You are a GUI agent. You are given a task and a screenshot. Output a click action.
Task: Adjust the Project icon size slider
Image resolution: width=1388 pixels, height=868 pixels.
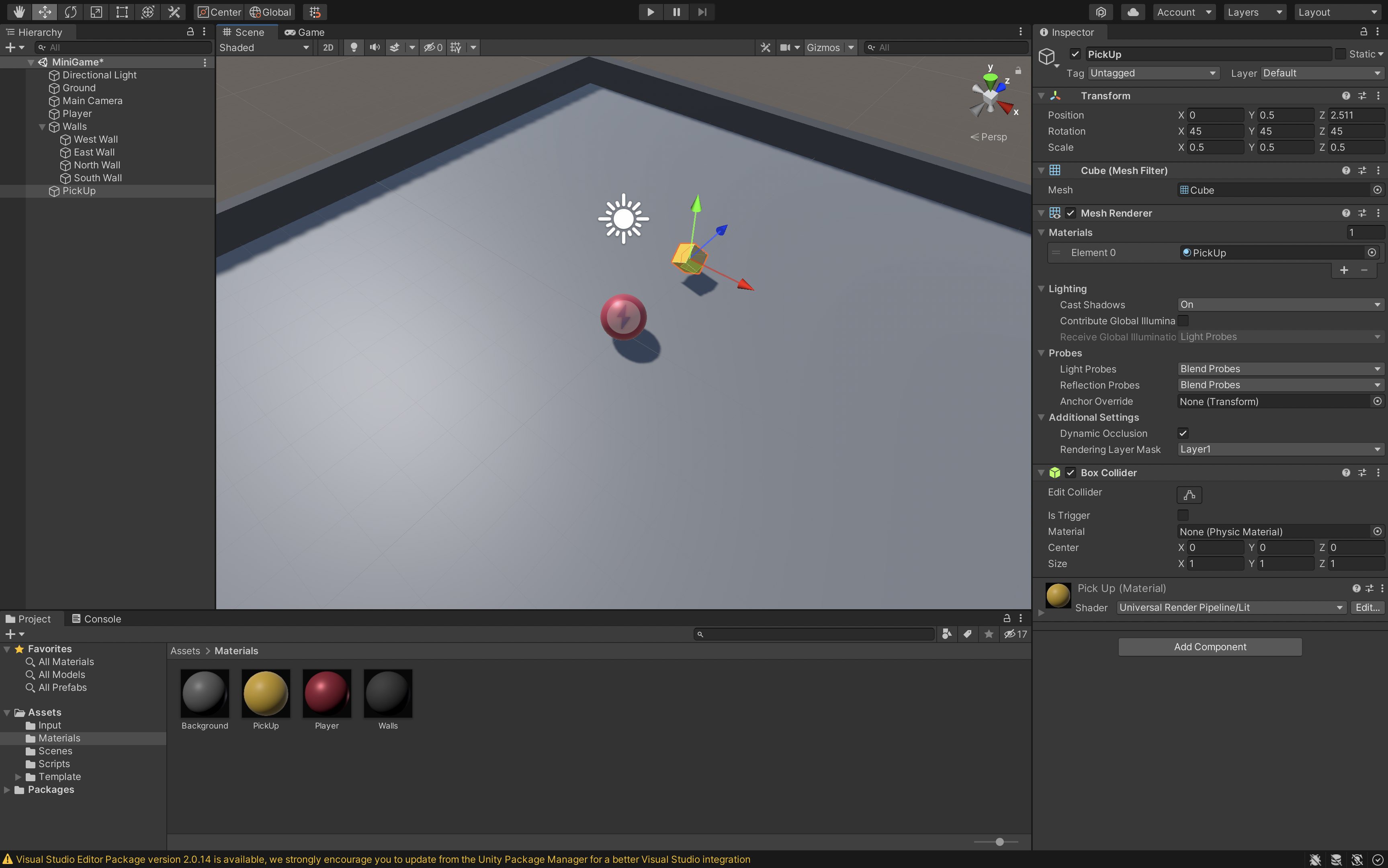click(999, 841)
